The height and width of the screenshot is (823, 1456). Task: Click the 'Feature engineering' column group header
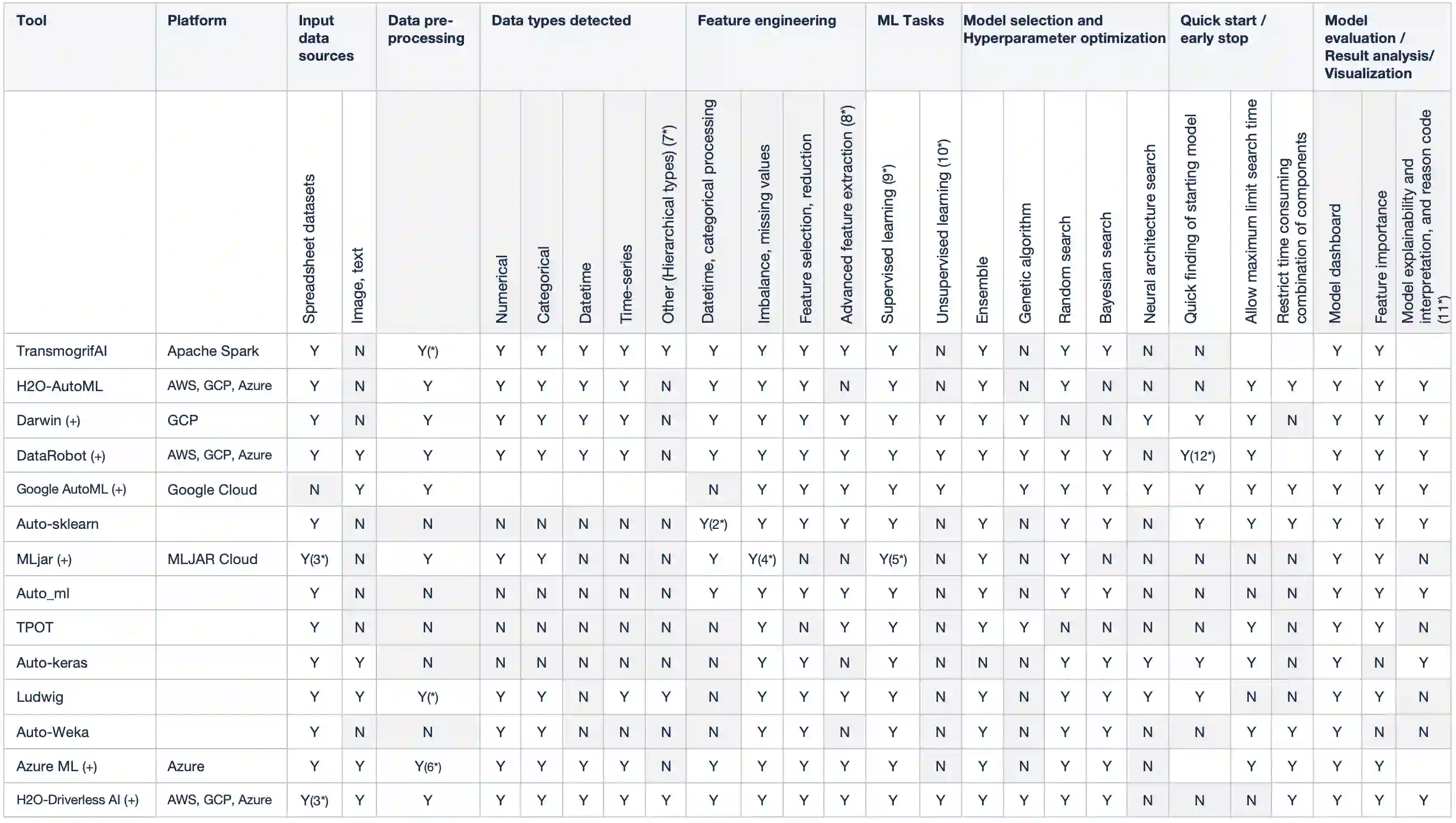coord(766,21)
